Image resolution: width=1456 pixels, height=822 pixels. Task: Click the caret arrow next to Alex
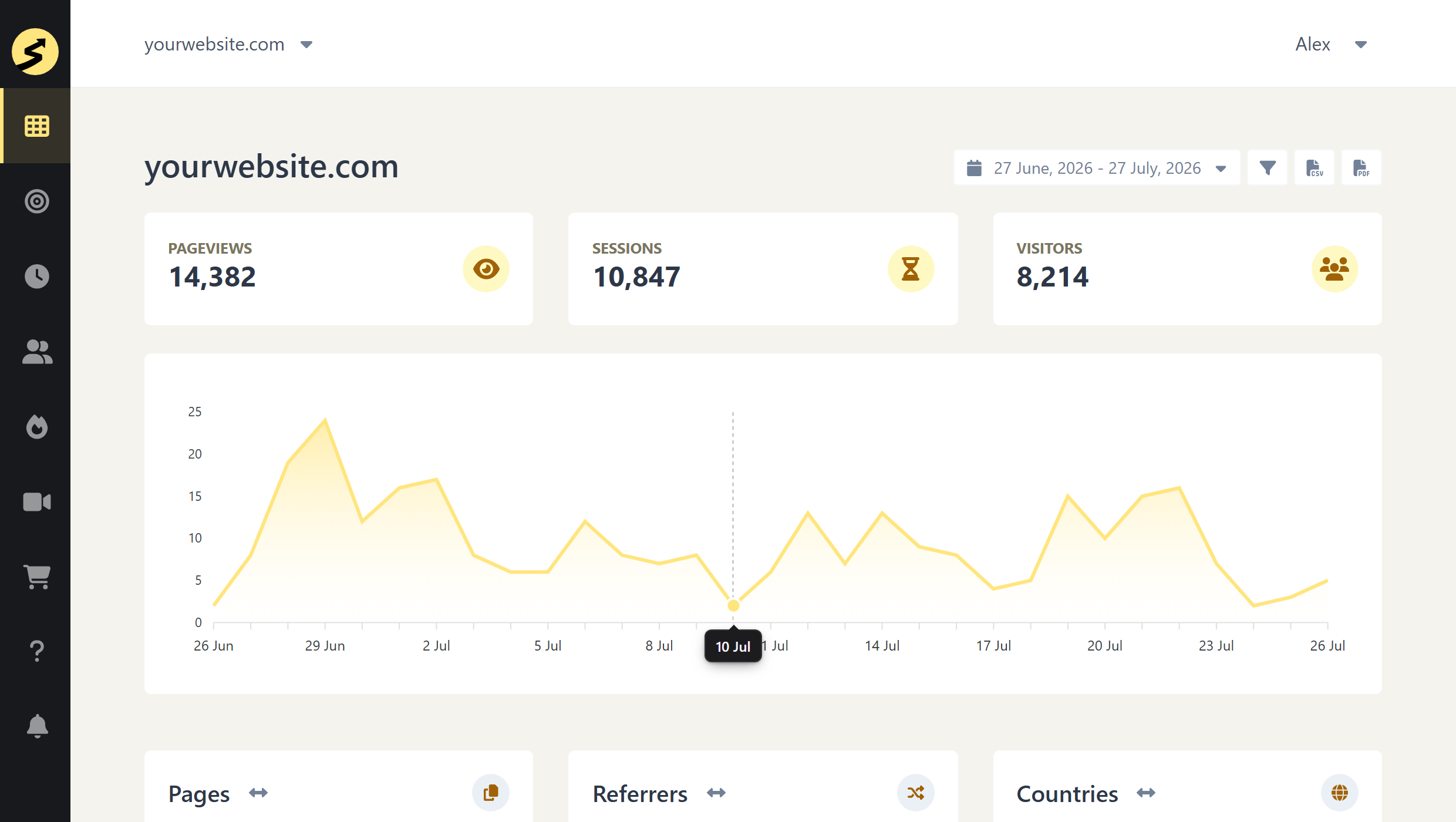[1360, 45]
